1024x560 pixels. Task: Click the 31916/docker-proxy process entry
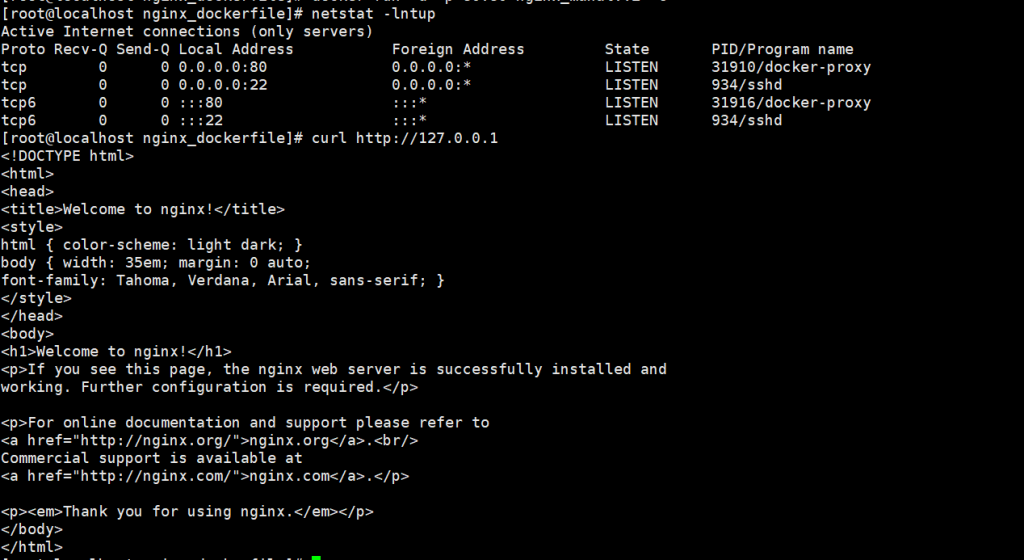pyautogui.click(x=791, y=102)
